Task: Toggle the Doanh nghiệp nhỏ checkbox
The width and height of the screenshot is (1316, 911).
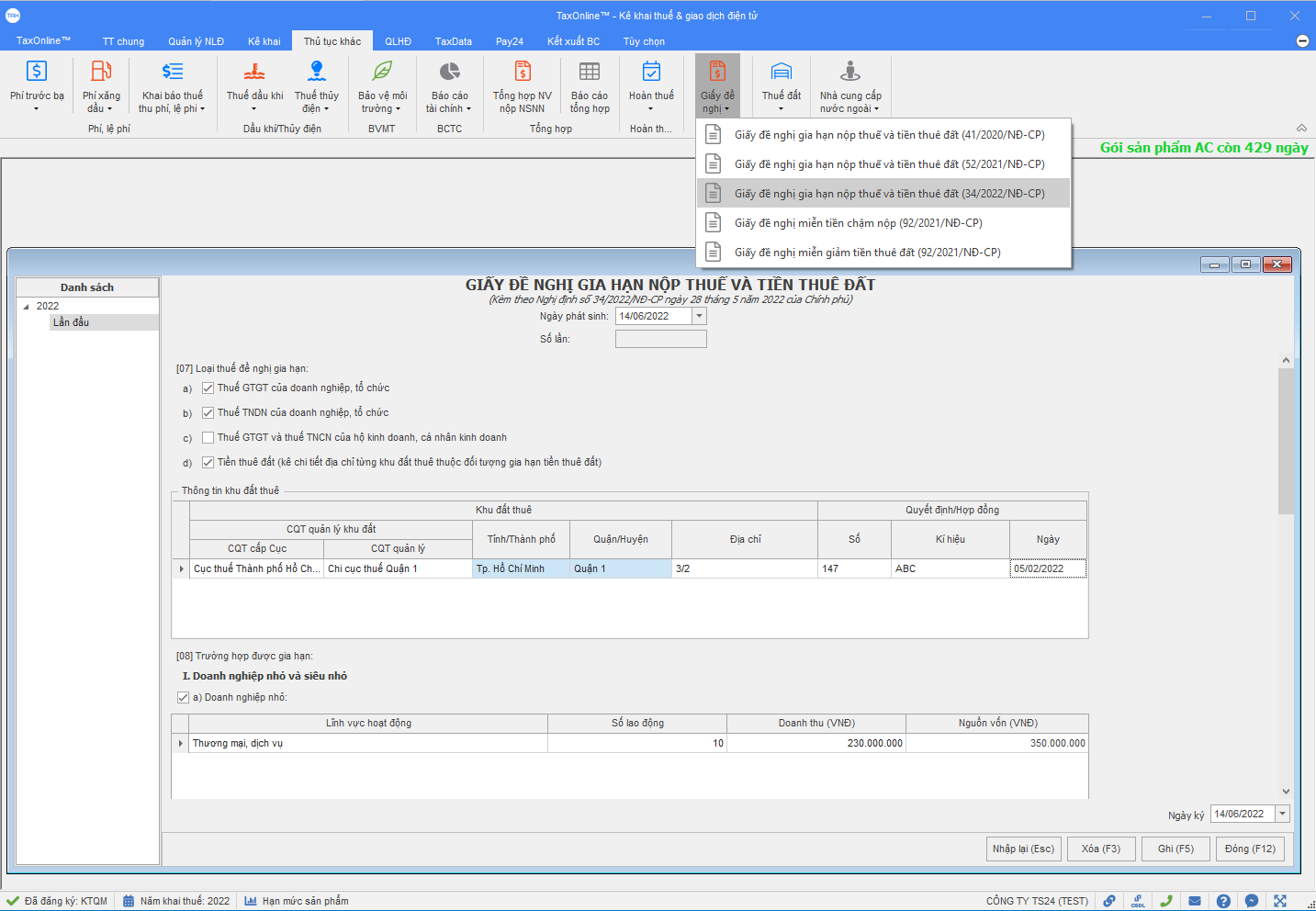Action: click(x=184, y=698)
